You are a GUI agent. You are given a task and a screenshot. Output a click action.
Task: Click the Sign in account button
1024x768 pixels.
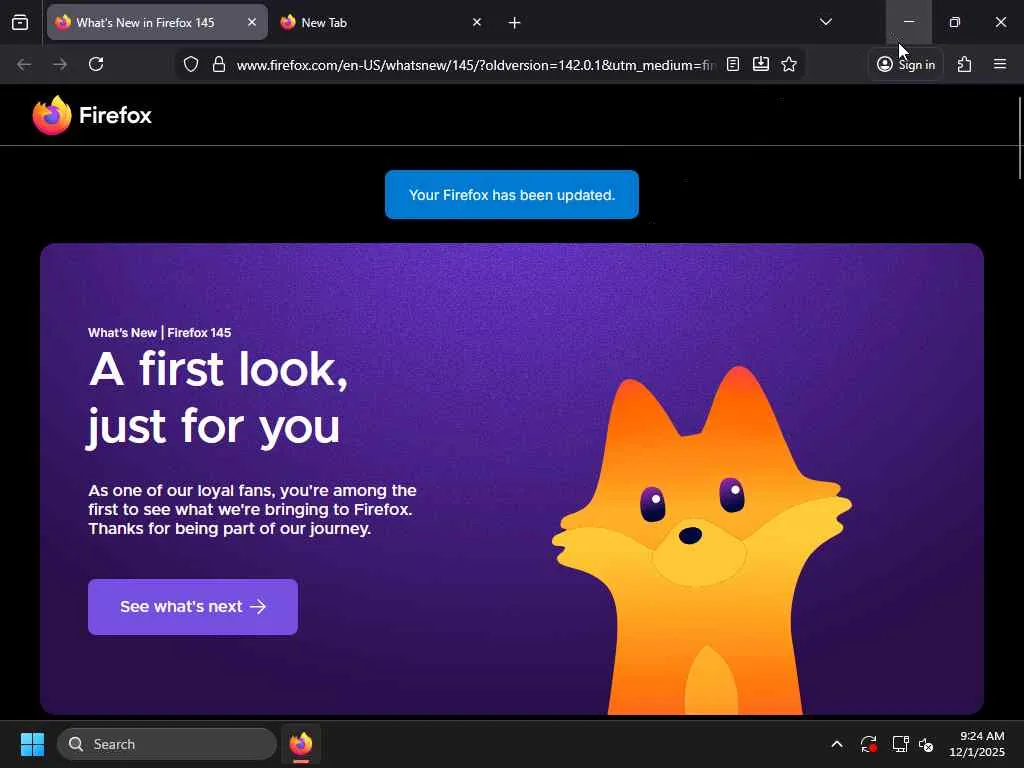pyautogui.click(x=906, y=64)
